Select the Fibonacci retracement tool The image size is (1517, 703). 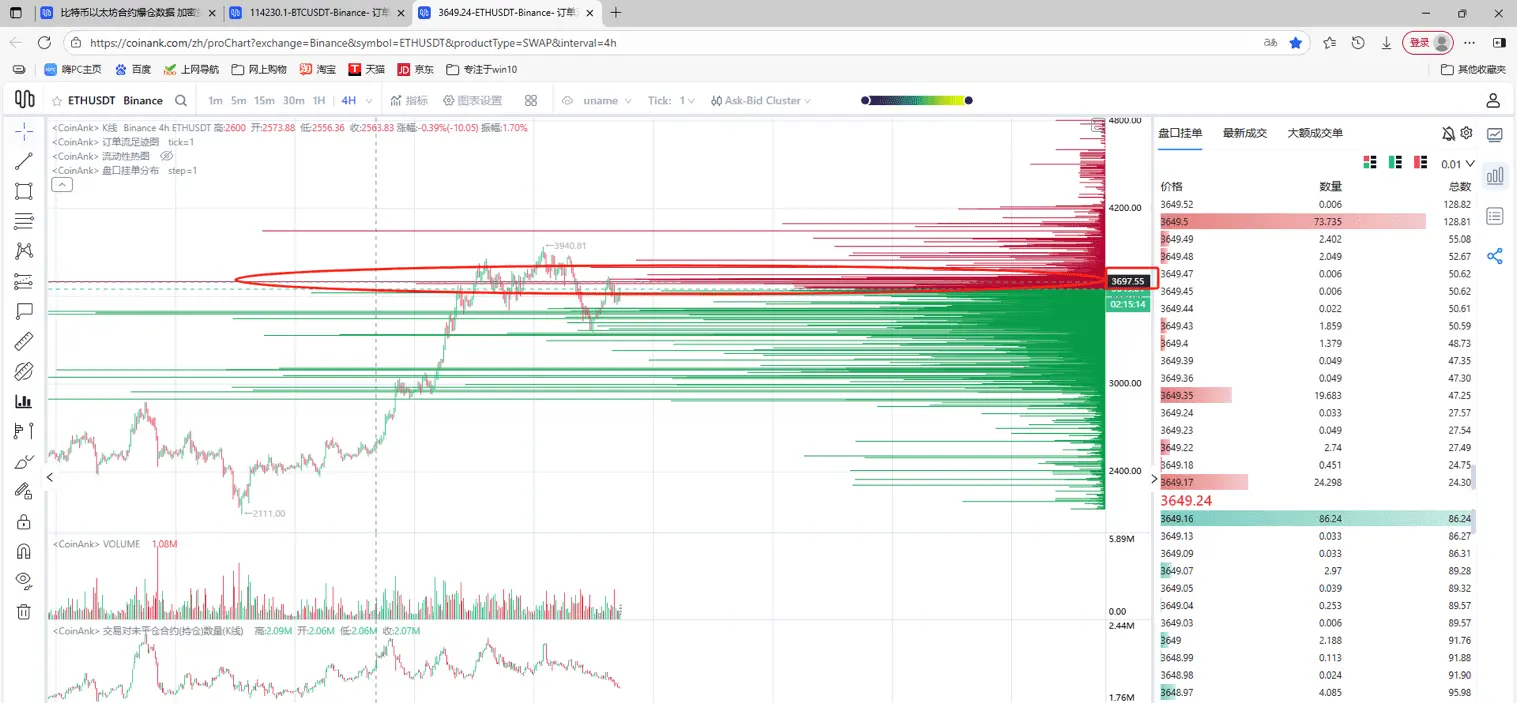pos(24,282)
